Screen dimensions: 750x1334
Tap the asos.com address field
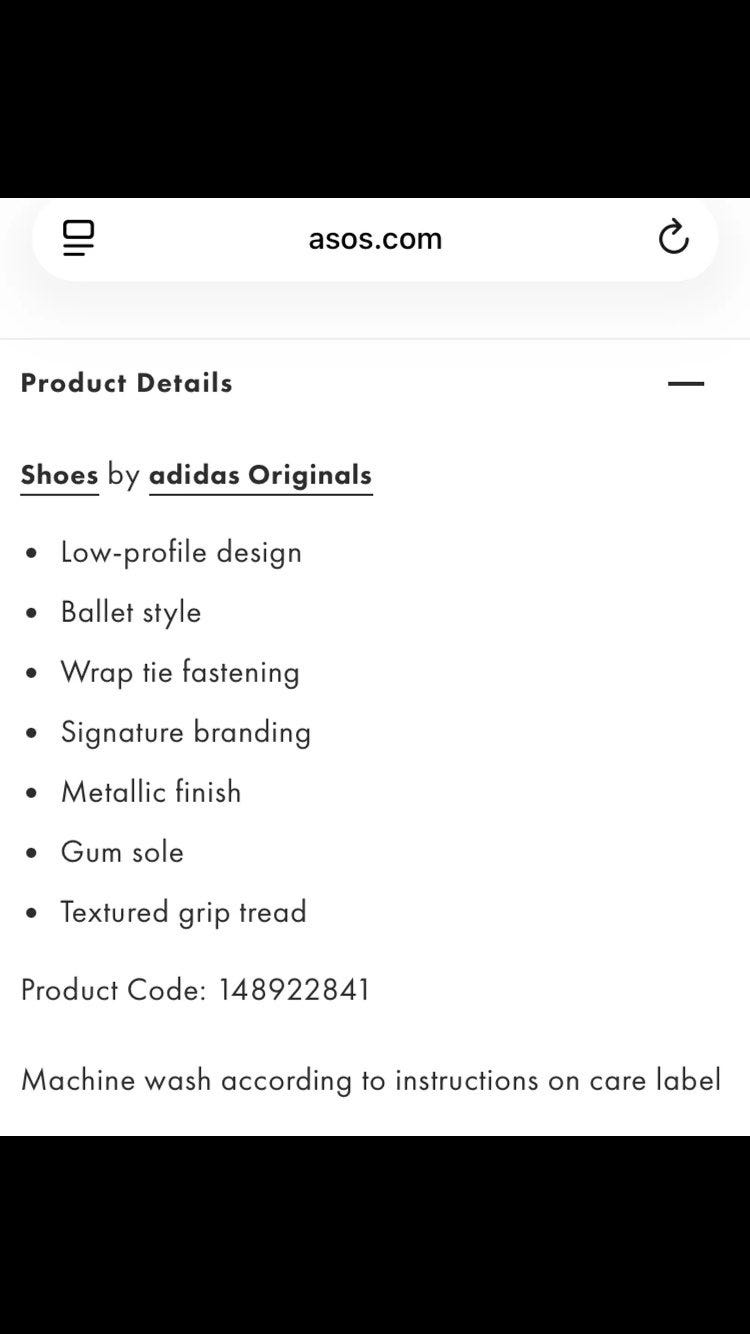375,238
